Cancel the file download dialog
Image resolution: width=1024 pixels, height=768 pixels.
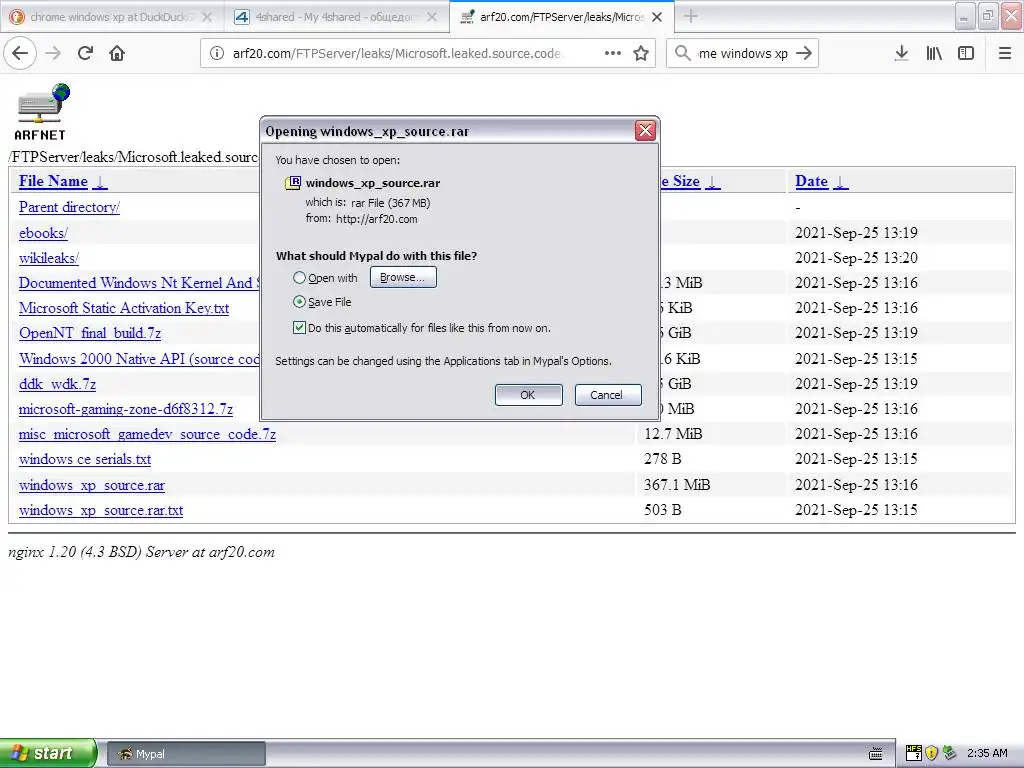click(607, 395)
